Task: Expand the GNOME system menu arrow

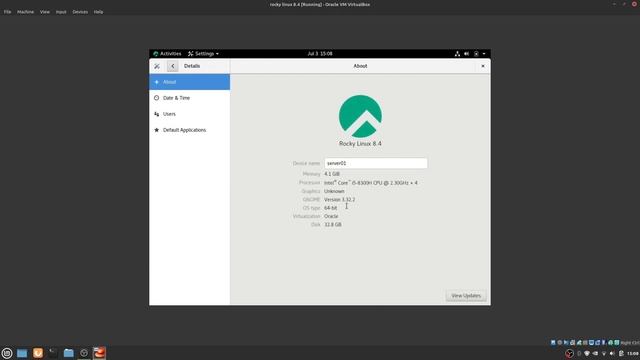Action: coord(484,53)
